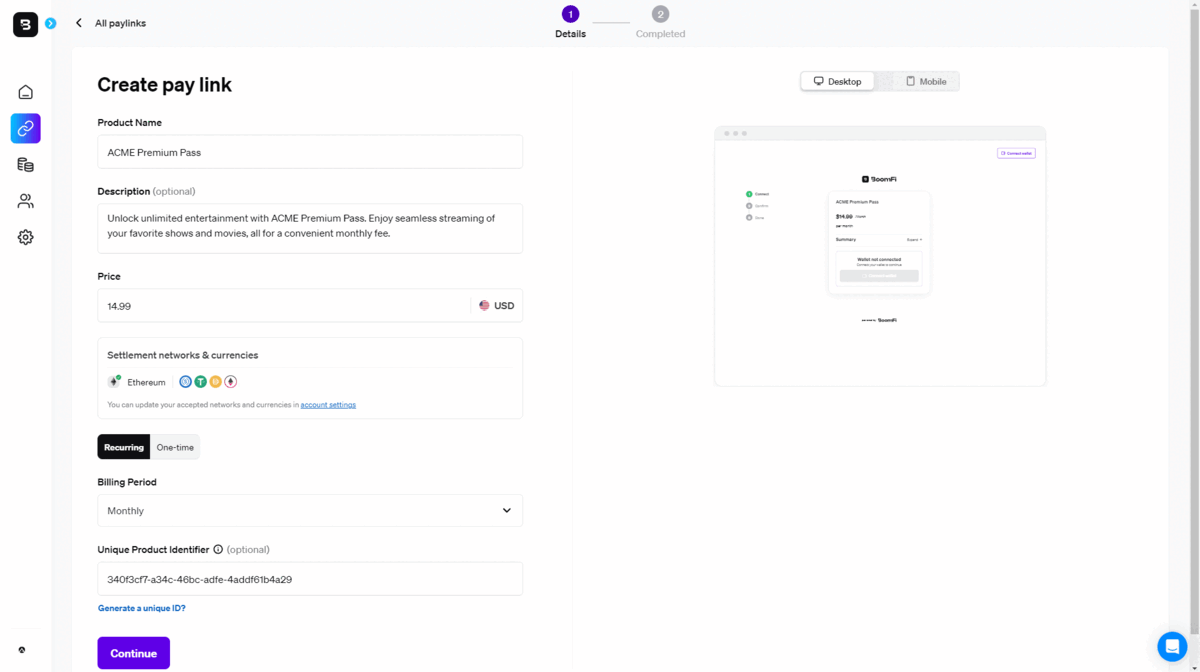Click the yellow DAI coin icon

(215, 382)
